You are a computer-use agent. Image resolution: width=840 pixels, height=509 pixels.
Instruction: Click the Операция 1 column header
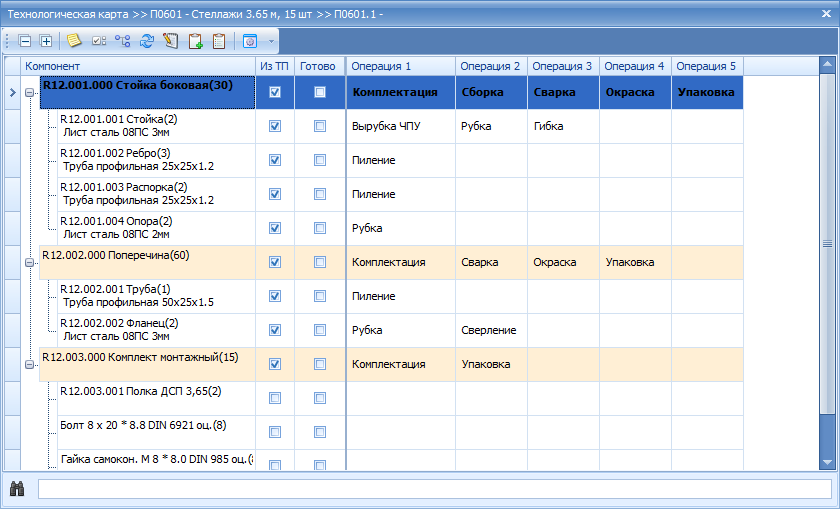point(401,66)
